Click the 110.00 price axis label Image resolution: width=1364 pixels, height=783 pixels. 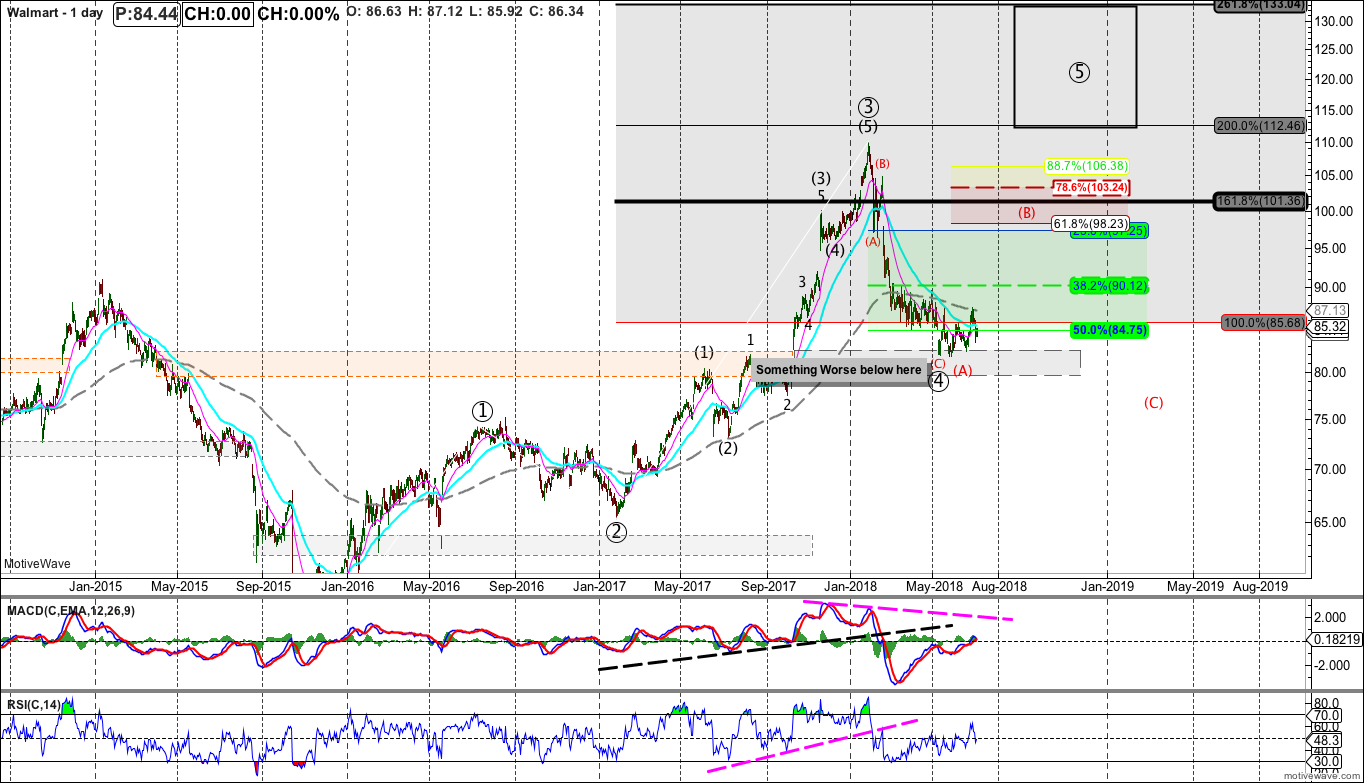1333,143
